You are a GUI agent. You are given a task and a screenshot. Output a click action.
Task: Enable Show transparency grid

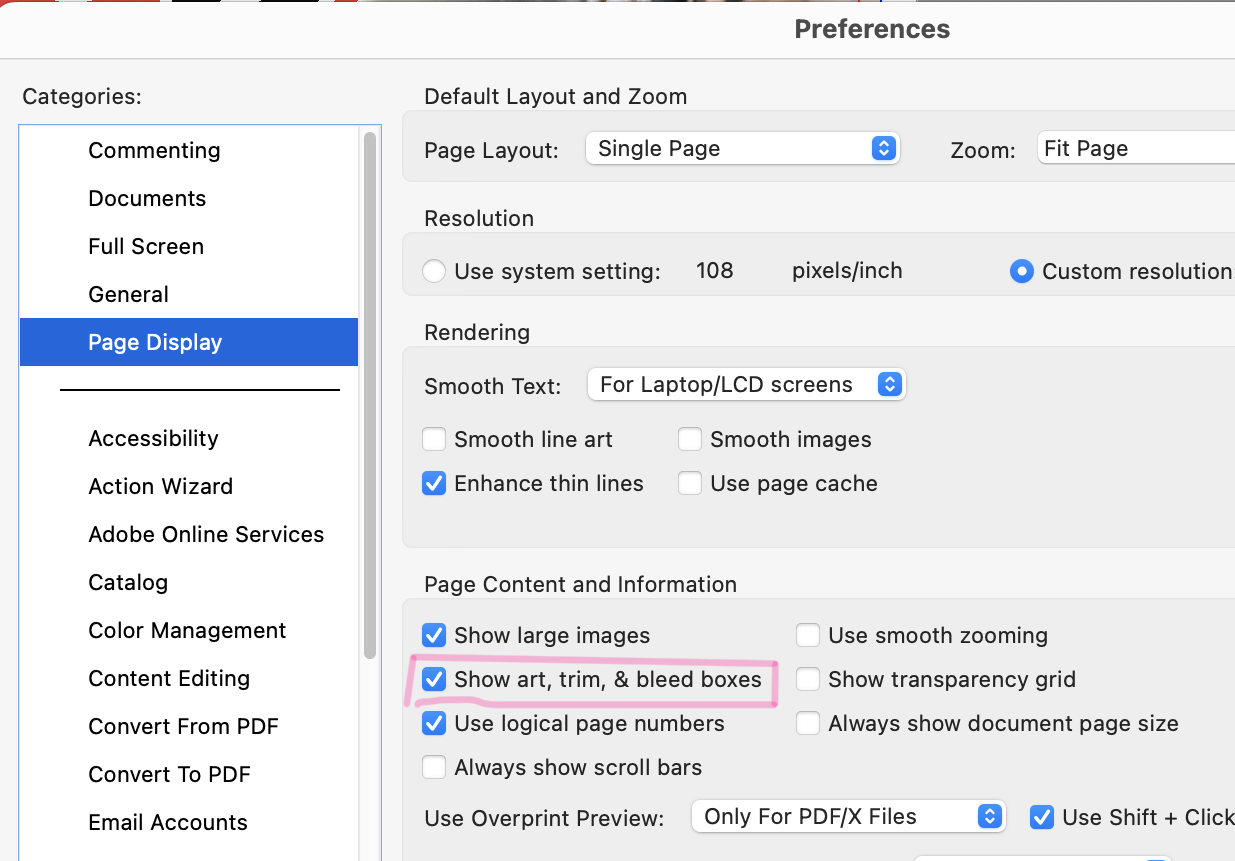click(807, 679)
